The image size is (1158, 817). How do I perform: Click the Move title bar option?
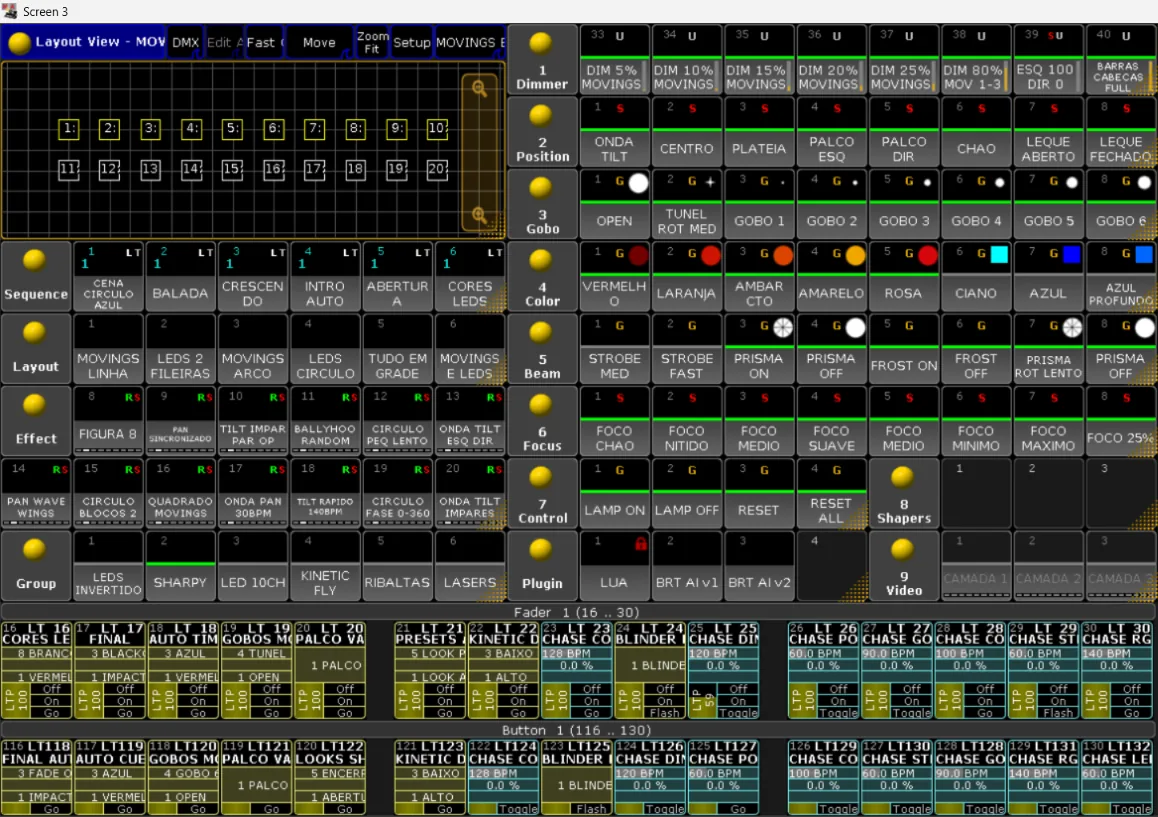[x=319, y=43]
